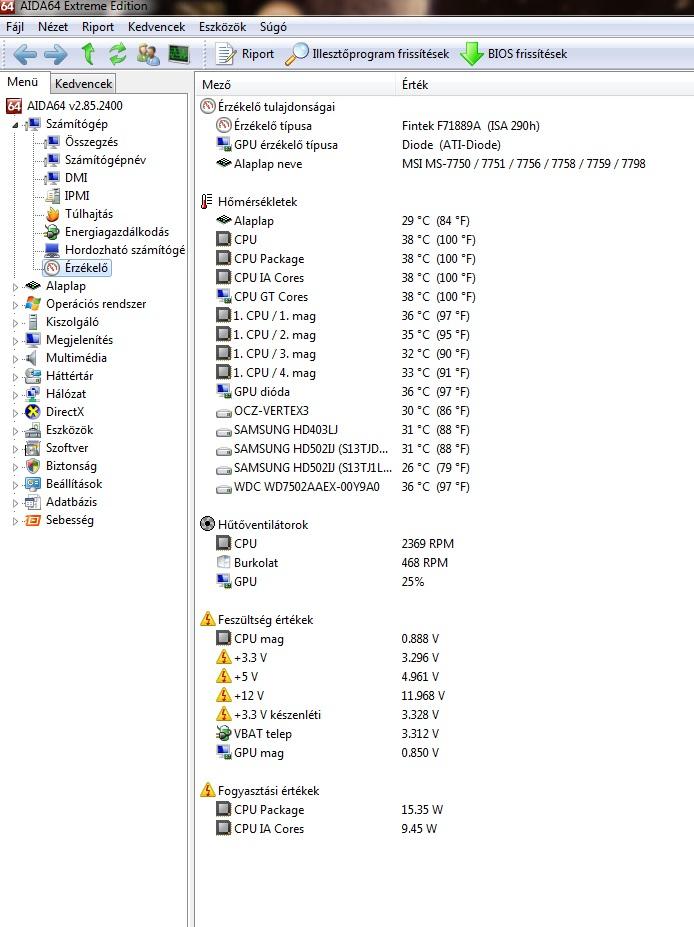Click the Sebesség benchmark icon

coord(33,520)
